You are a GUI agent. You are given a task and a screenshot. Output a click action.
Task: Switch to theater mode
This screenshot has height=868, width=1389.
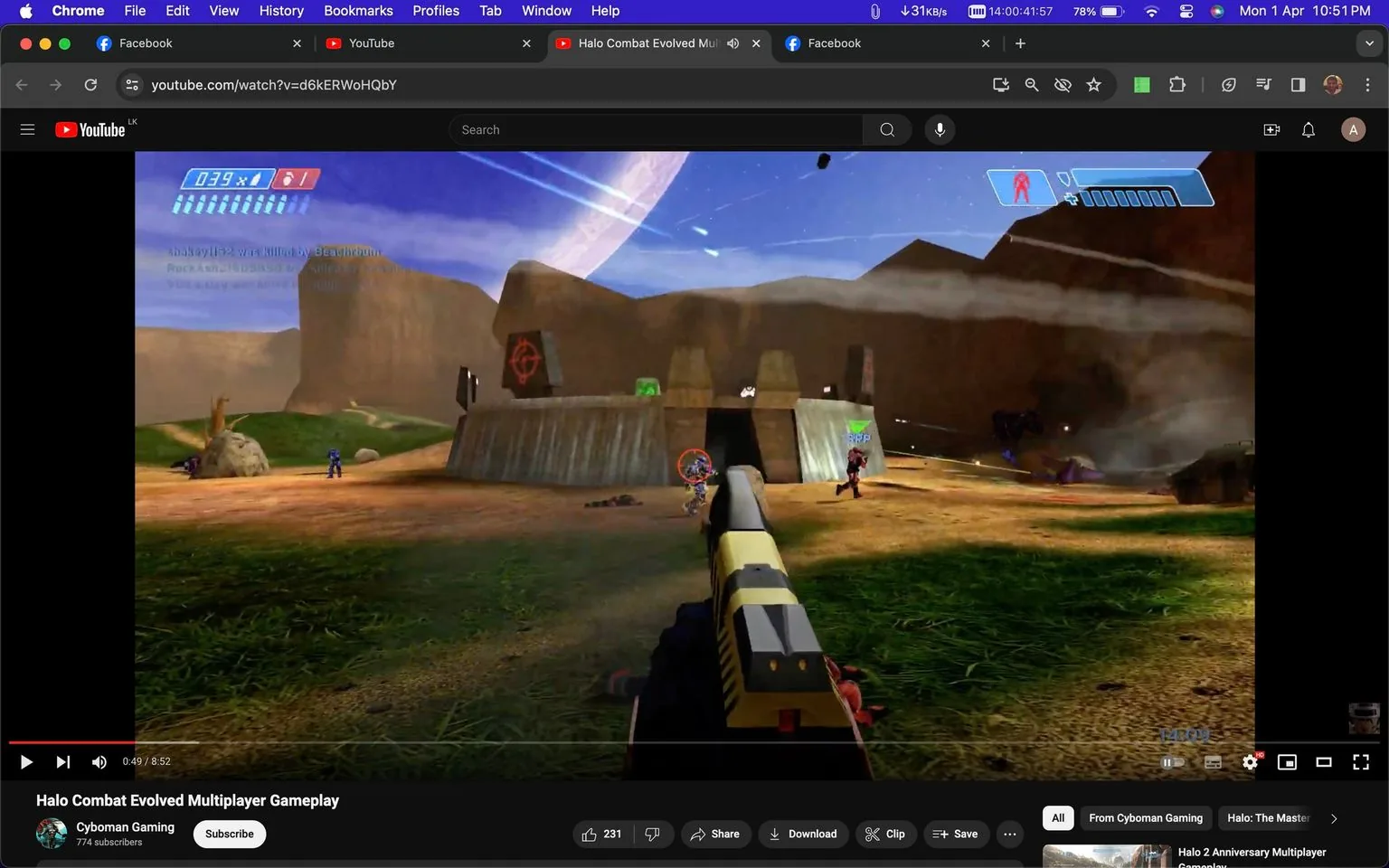(x=1324, y=761)
